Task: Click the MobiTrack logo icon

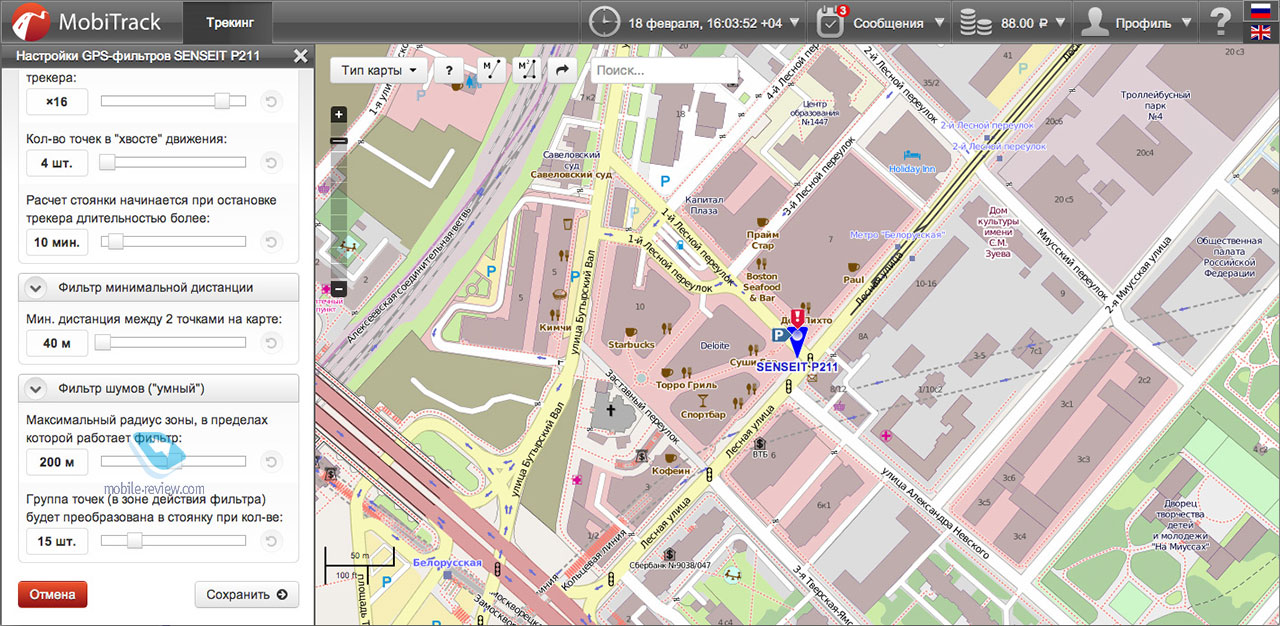Action: pos(31,21)
